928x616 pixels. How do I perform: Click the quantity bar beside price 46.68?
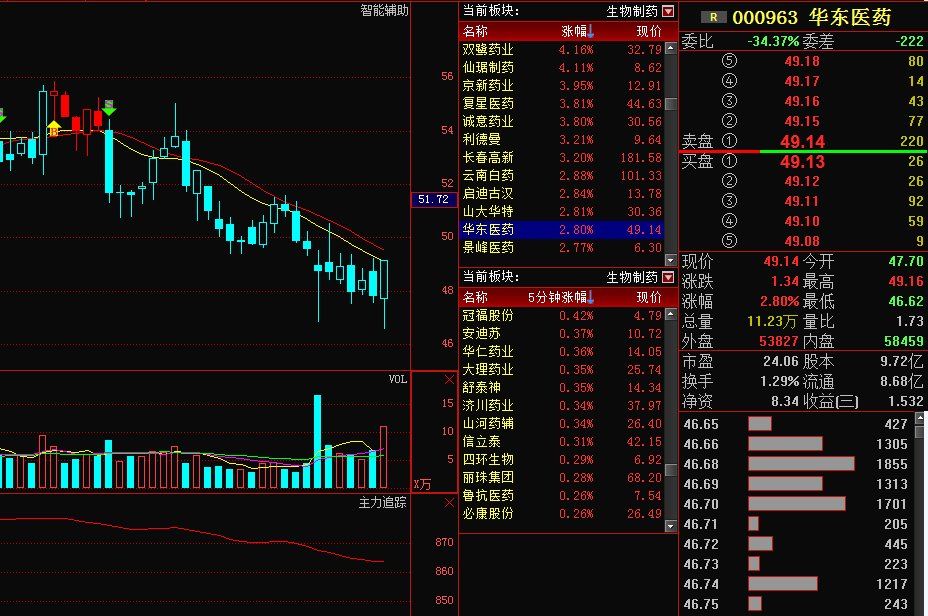point(800,466)
